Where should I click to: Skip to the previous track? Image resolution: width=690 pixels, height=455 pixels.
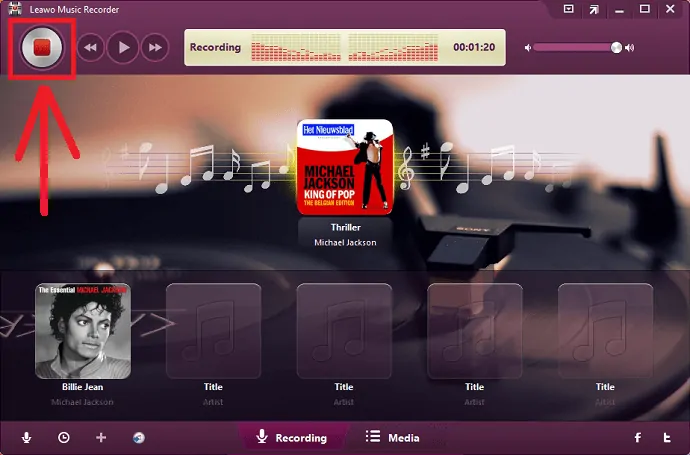tap(91, 47)
